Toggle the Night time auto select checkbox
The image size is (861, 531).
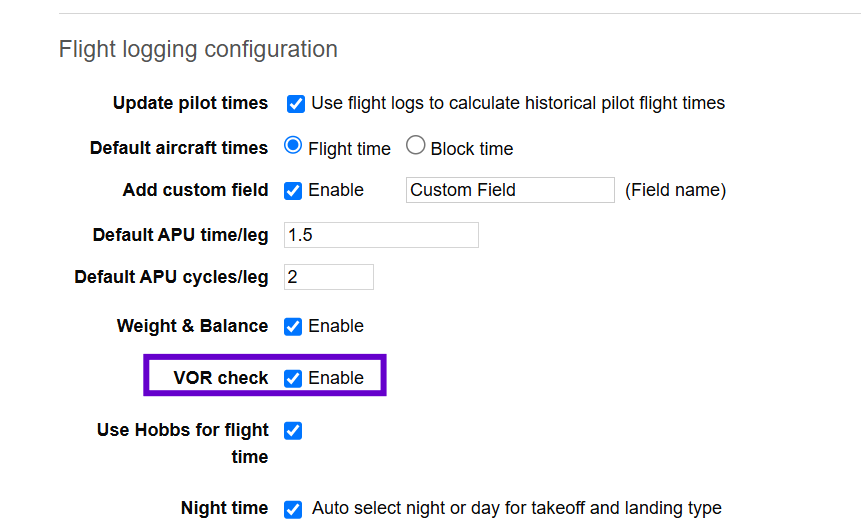click(293, 509)
